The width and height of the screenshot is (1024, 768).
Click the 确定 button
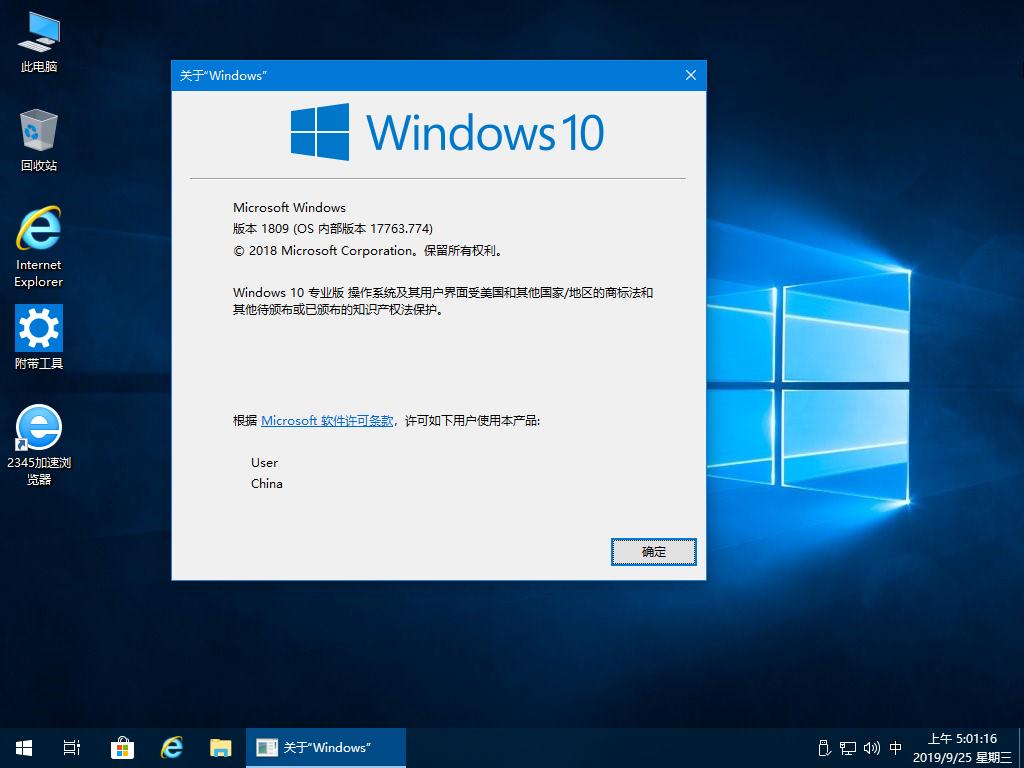tap(654, 552)
